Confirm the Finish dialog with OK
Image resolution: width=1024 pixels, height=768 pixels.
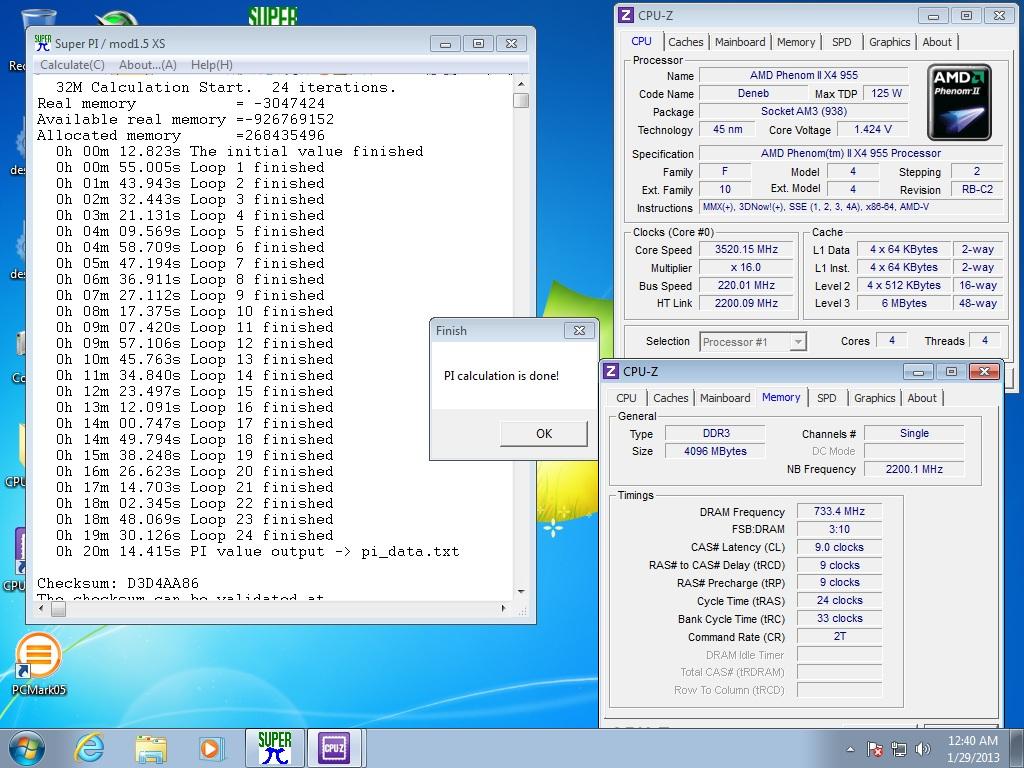(543, 434)
